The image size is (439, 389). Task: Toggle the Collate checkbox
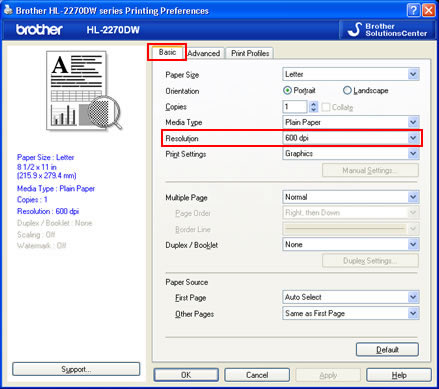(x=326, y=107)
